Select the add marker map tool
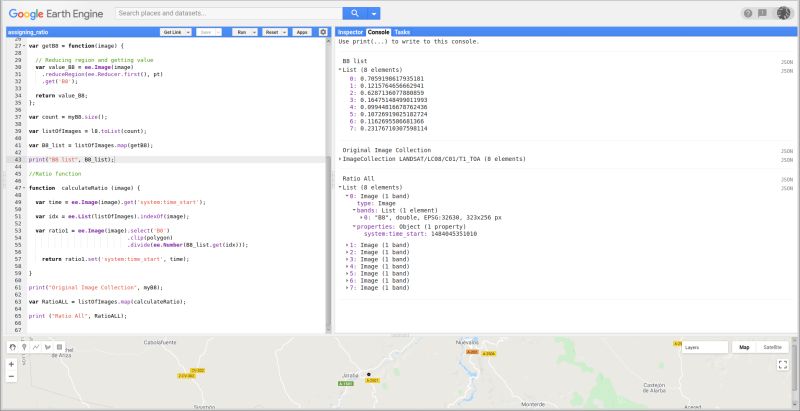This screenshot has width=800, height=411. [x=24, y=347]
